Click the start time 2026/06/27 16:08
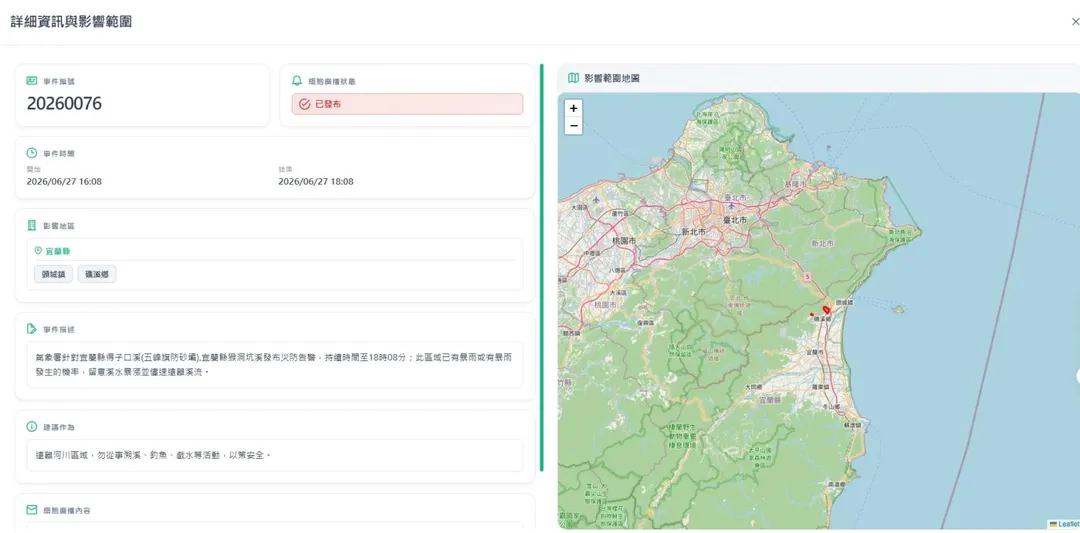This screenshot has width=1080, height=533. coord(64,182)
